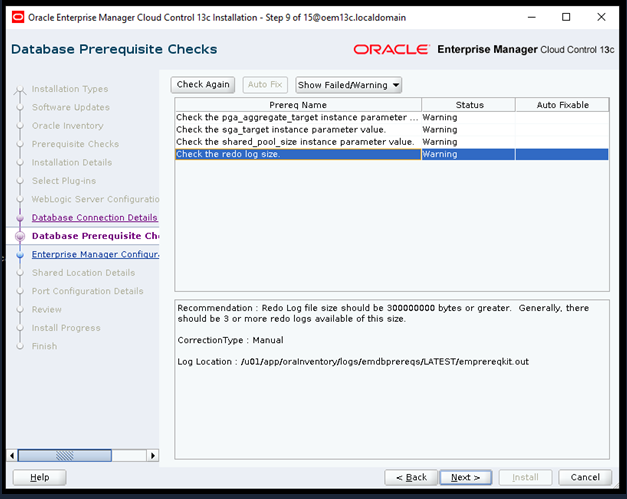Proceed with the Next button

pos(465,477)
